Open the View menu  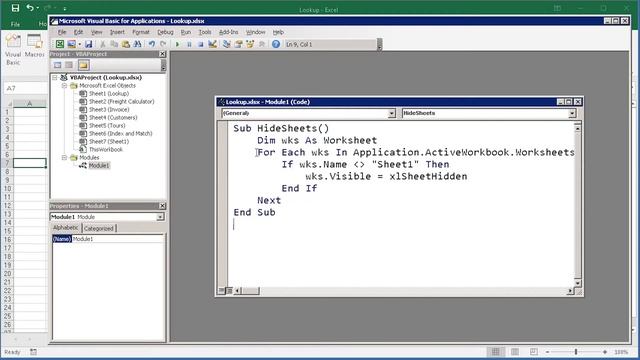(x=96, y=32)
